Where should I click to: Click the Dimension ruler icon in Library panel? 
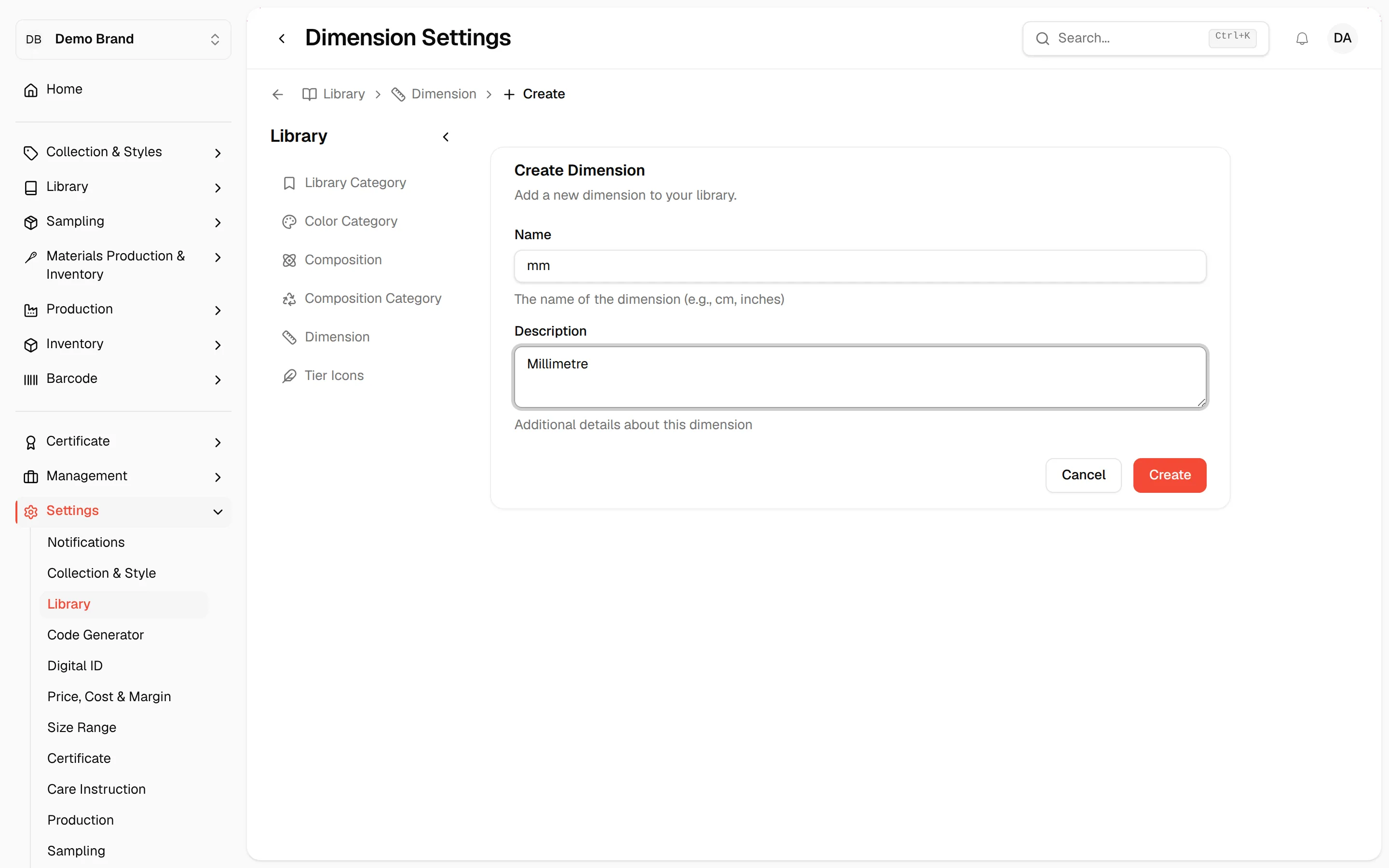tap(289, 337)
